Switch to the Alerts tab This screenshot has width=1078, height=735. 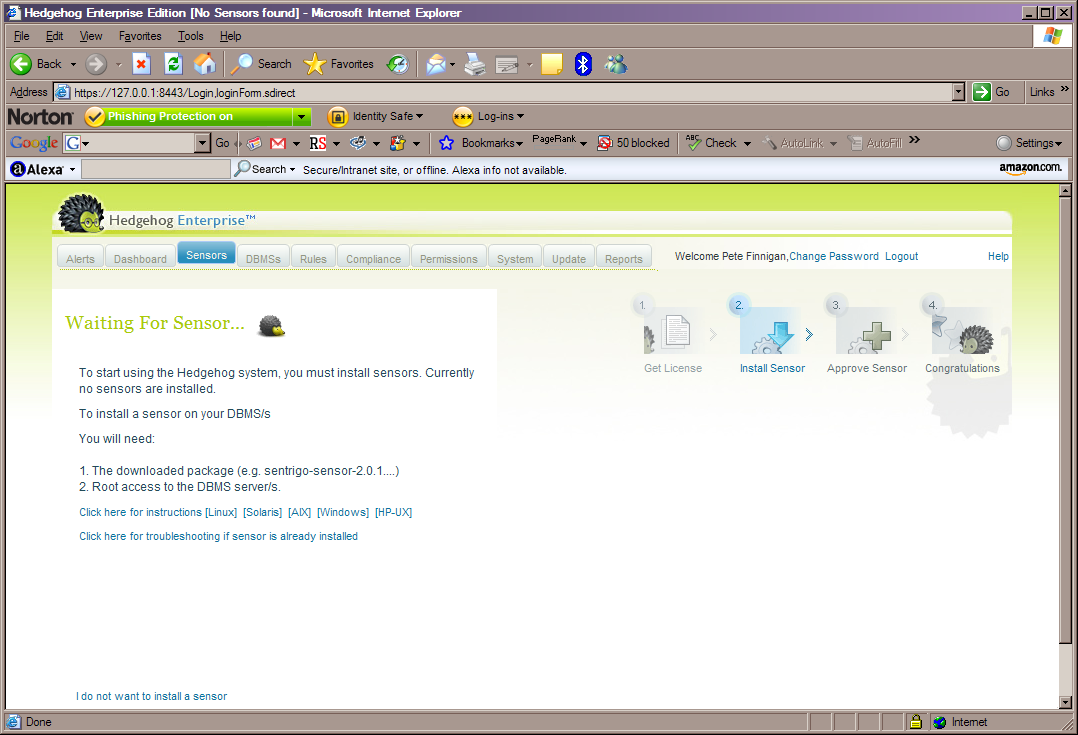pyautogui.click(x=80, y=259)
